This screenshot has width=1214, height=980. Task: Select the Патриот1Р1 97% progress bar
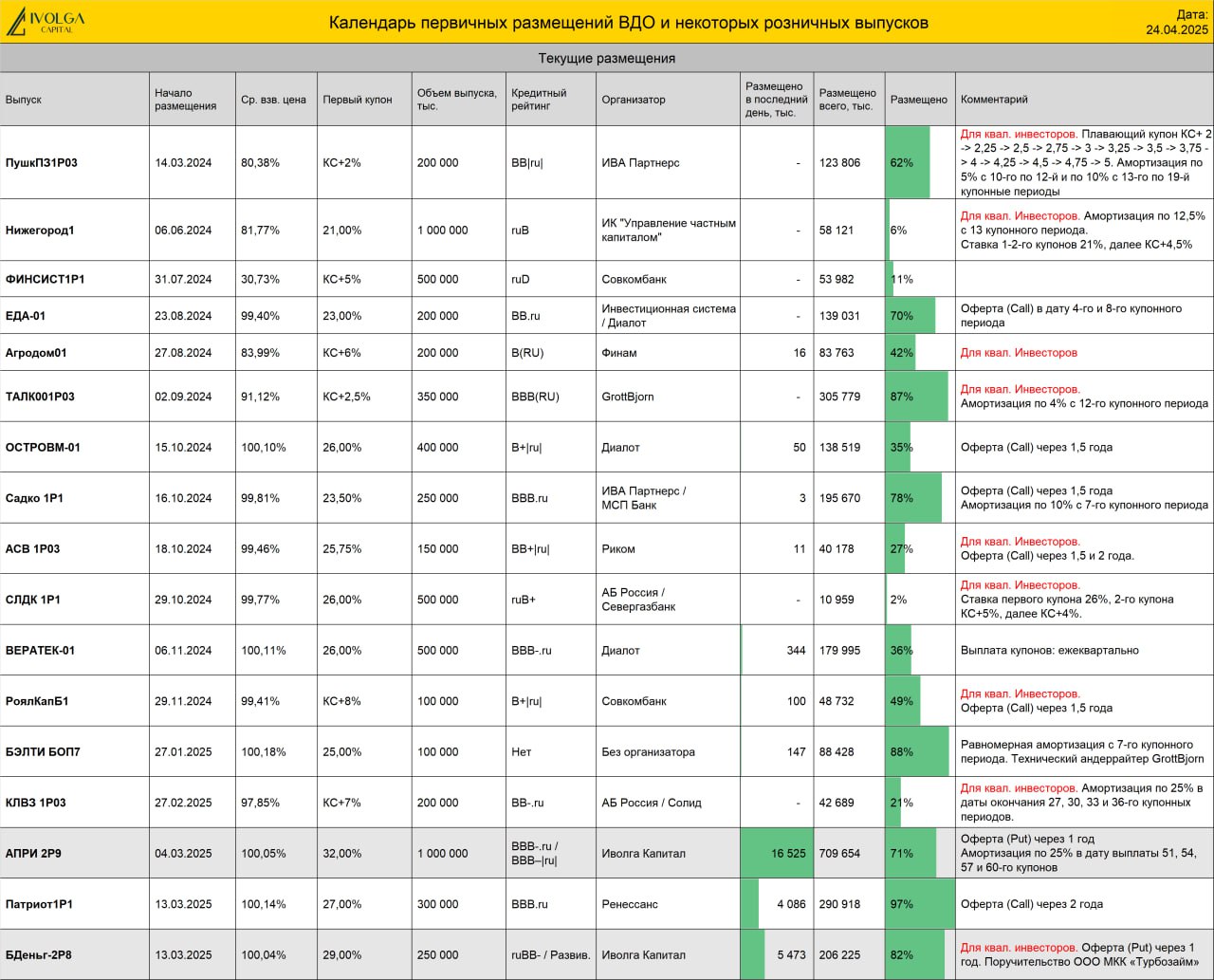click(920, 904)
